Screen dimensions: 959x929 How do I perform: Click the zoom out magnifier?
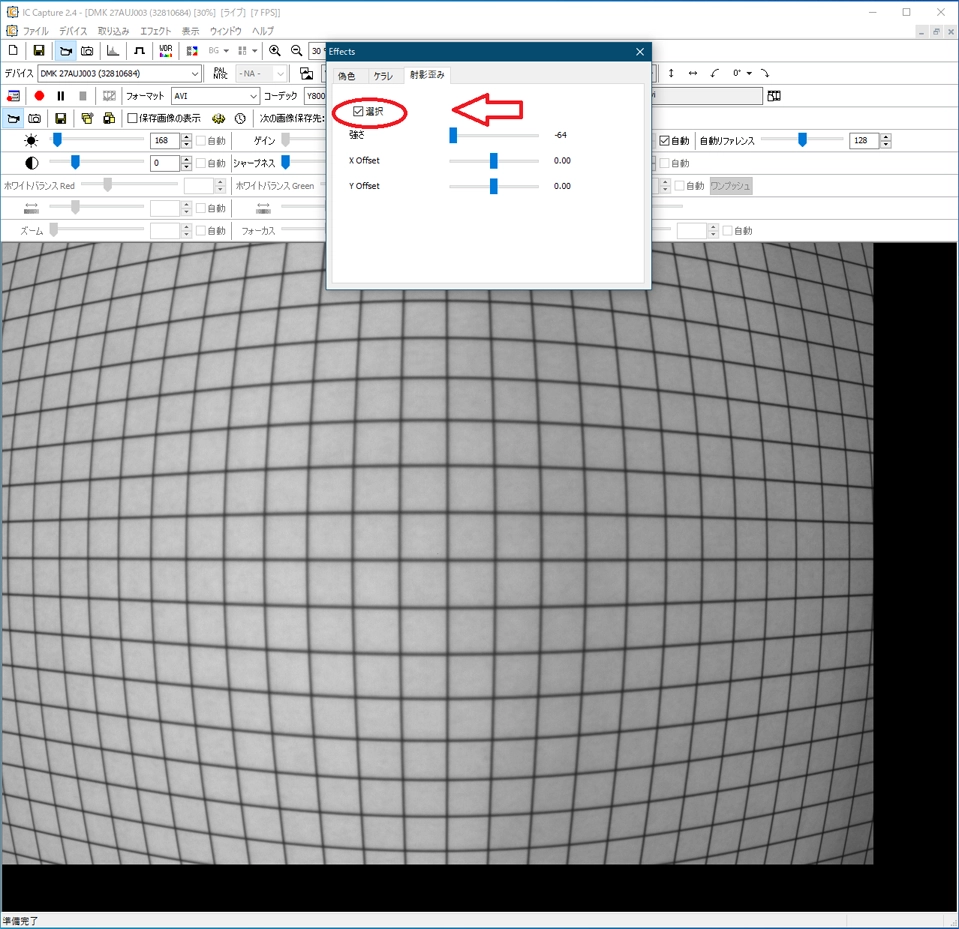[x=297, y=51]
